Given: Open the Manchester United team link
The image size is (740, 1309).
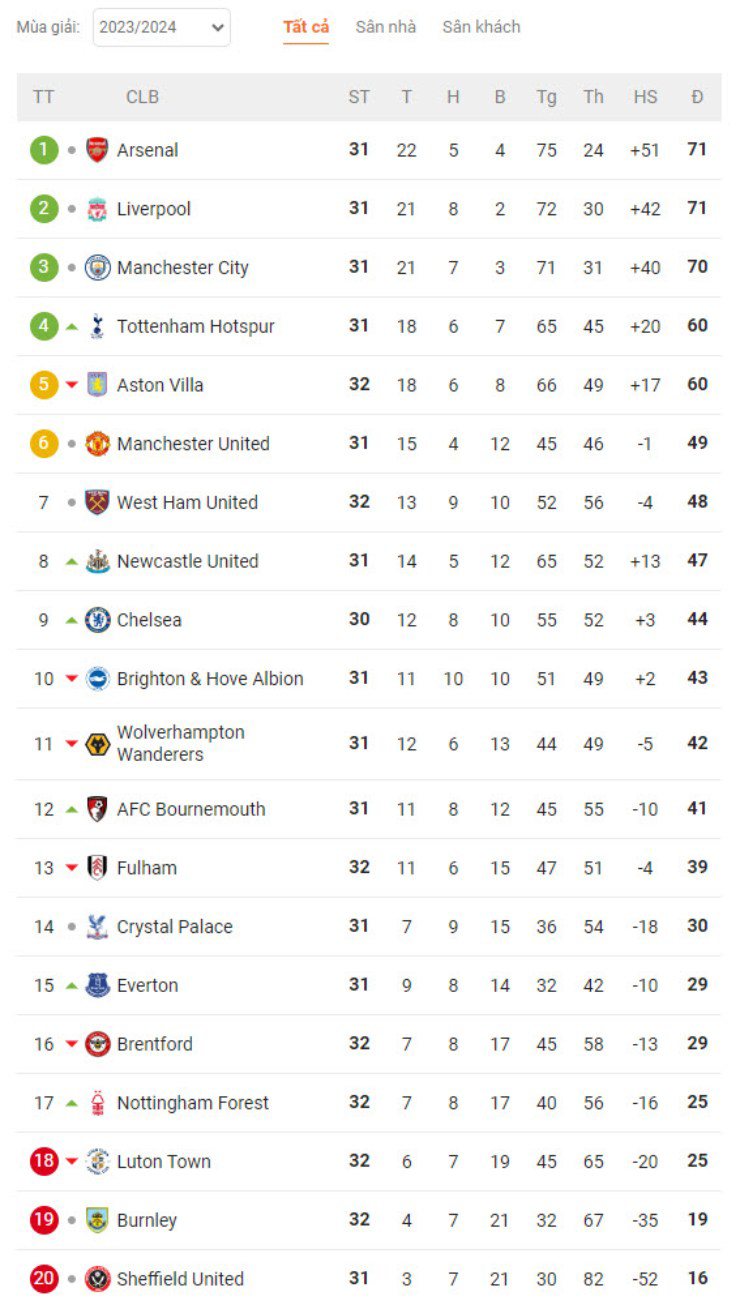Looking at the screenshot, I should tap(193, 444).
